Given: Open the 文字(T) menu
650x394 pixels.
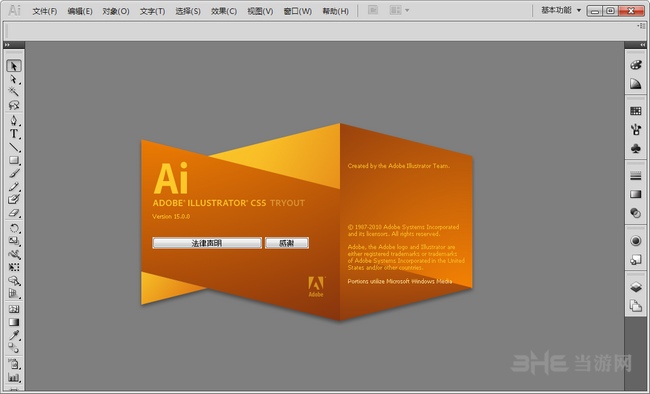Looking at the screenshot, I should pyautogui.click(x=152, y=11).
